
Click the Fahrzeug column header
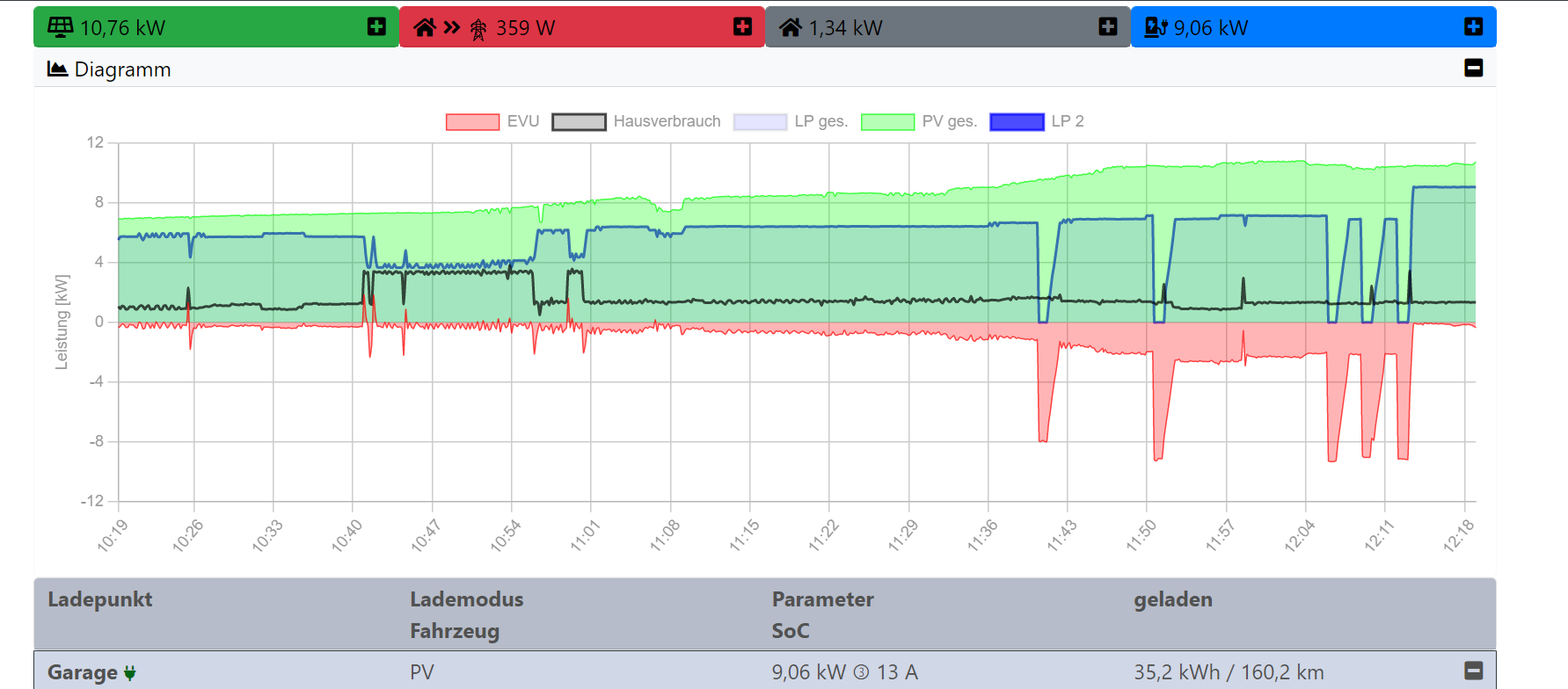455,631
